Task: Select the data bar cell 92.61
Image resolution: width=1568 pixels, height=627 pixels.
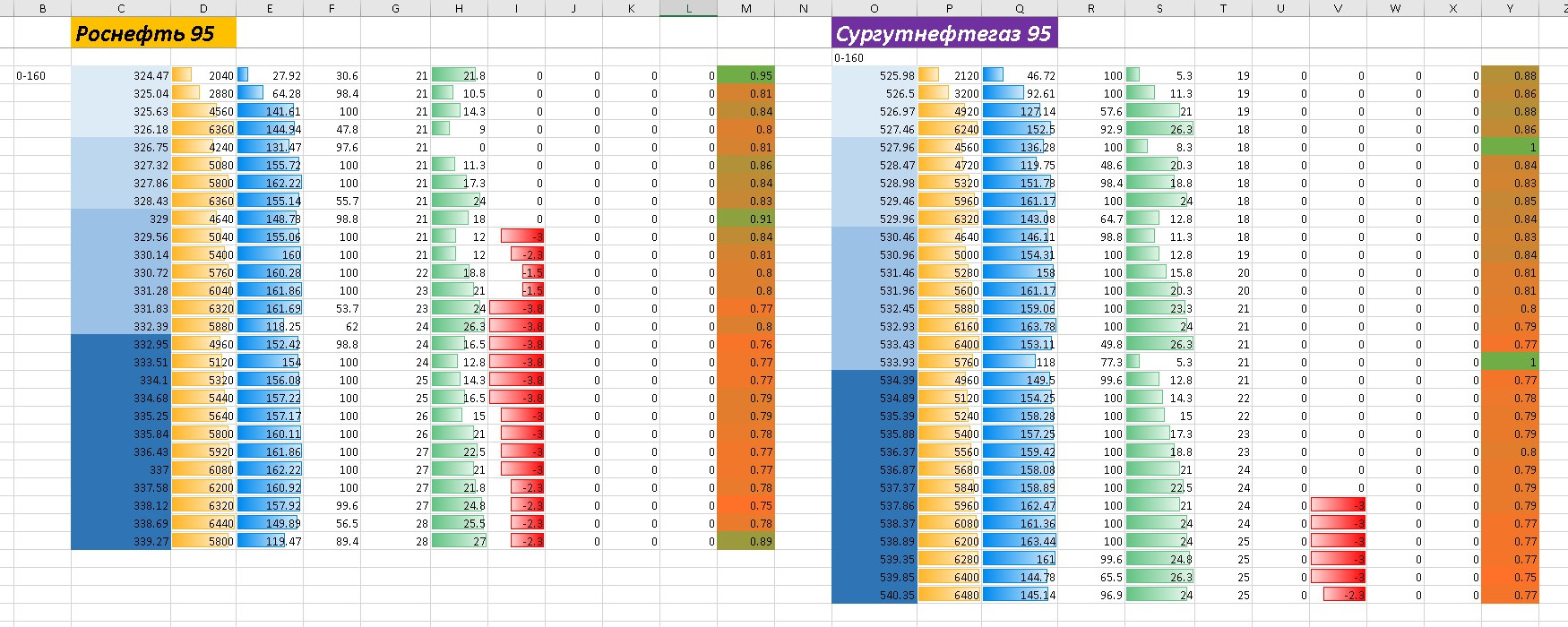Action: (1020, 93)
